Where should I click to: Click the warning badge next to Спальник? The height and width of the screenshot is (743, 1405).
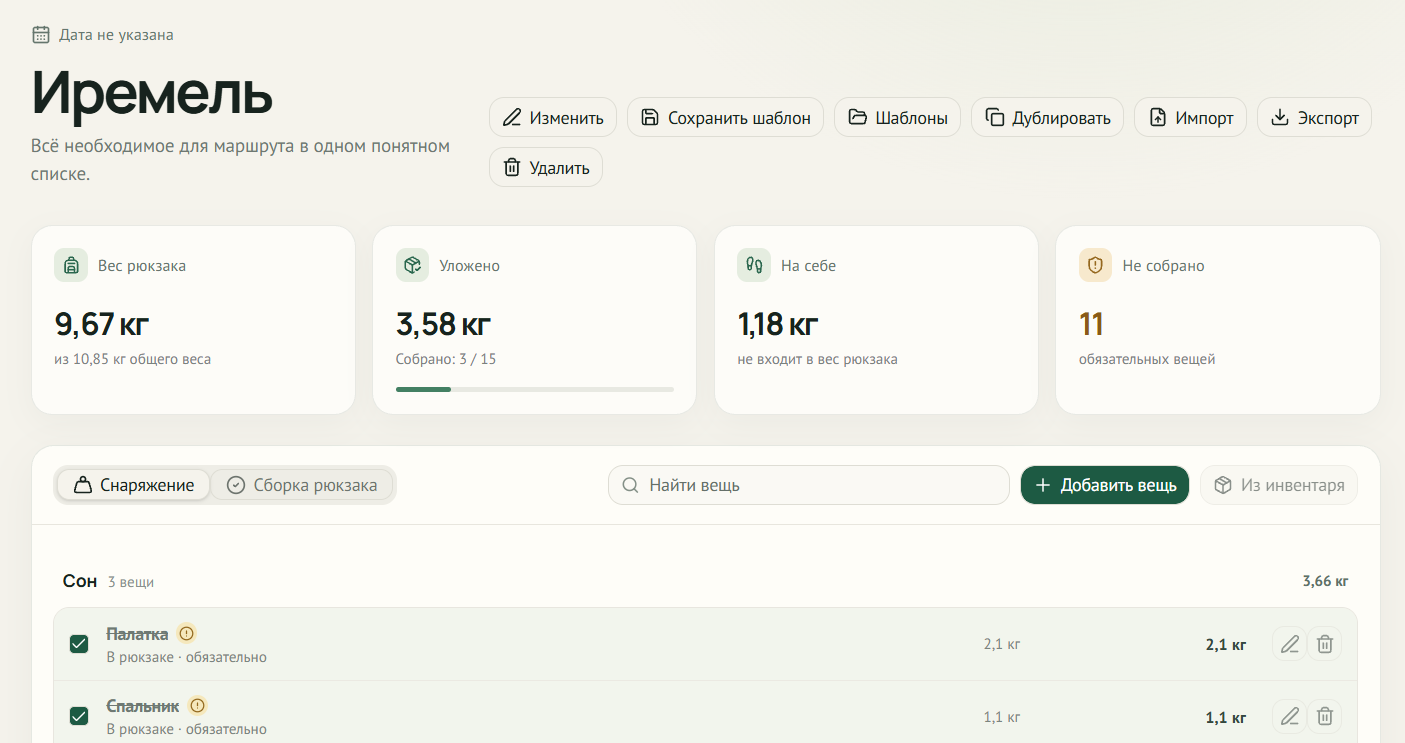[x=197, y=705]
